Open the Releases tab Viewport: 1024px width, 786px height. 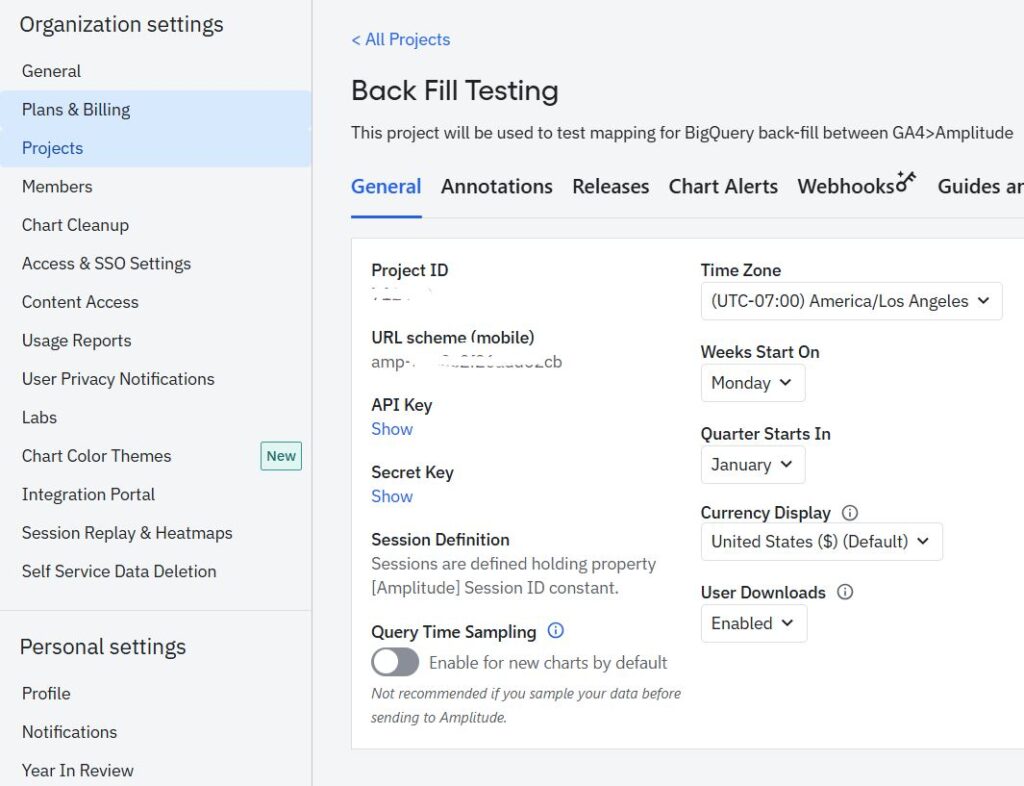[610, 187]
